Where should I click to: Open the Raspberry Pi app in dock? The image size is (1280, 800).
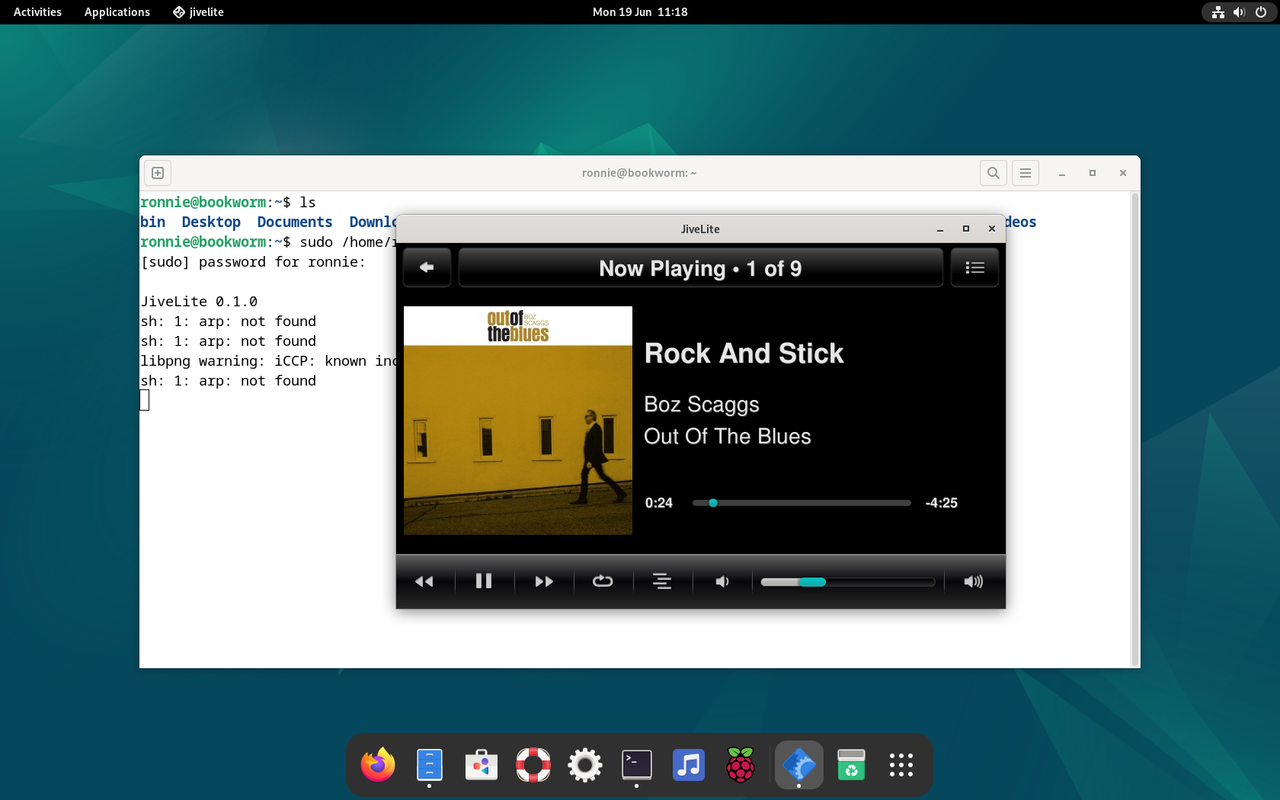(740, 766)
